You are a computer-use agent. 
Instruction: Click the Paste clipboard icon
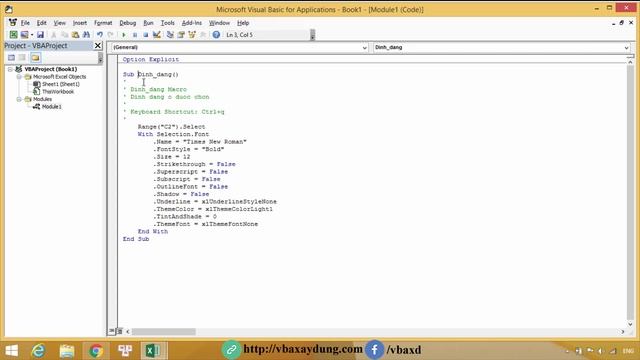pyautogui.click(x=76, y=35)
